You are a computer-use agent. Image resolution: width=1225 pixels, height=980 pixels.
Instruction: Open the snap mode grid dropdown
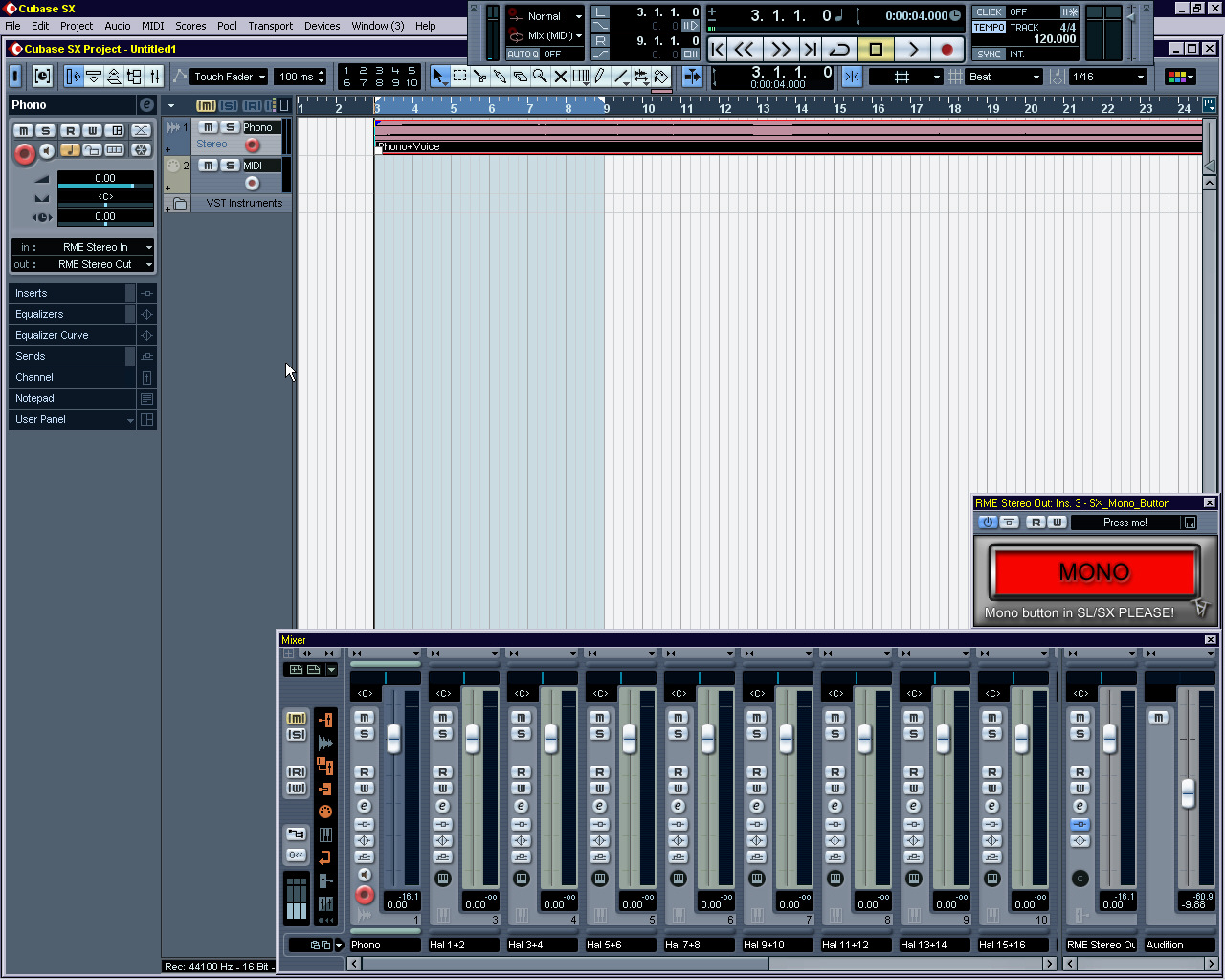(x=905, y=77)
